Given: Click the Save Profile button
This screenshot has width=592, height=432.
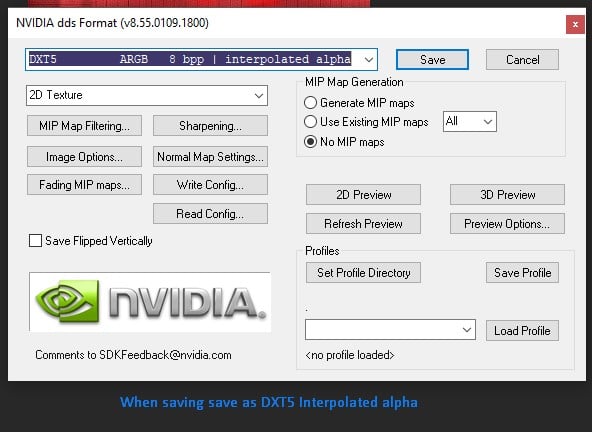Looking at the screenshot, I should (x=522, y=273).
